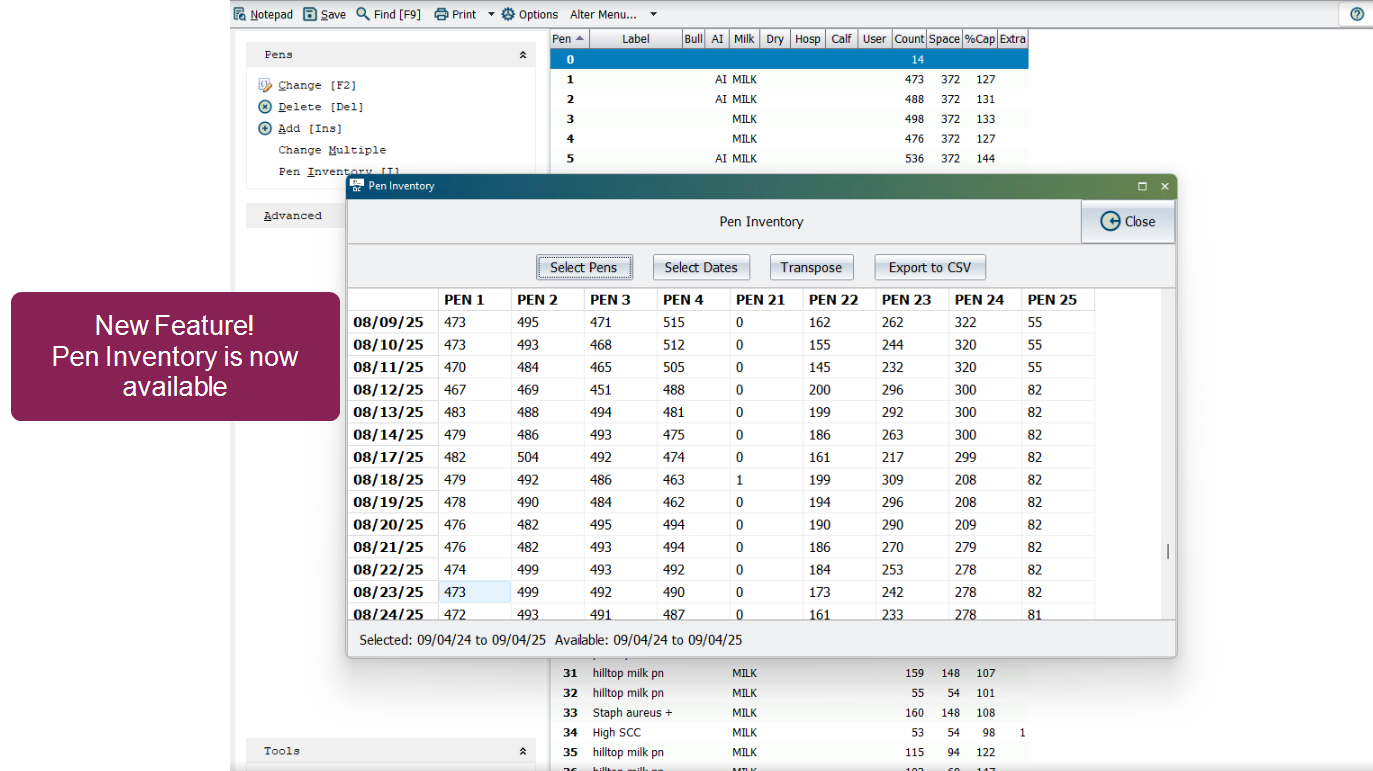Image resolution: width=1373 pixels, height=771 pixels.
Task: Open Options via the gear icon
Action: [508, 14]
